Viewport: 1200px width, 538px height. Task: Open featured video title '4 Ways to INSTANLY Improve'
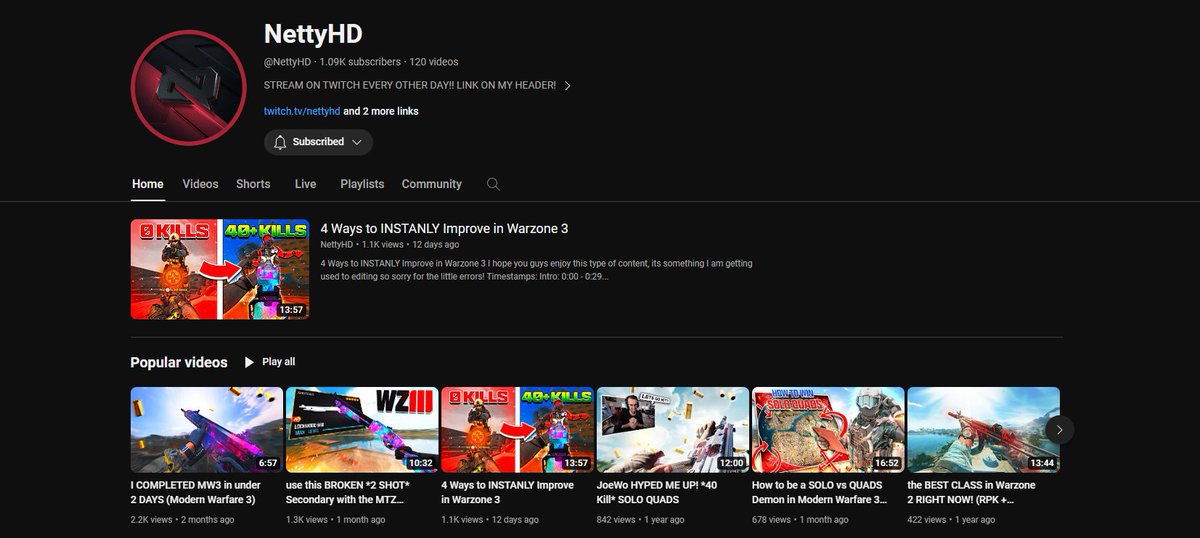[444, 228]
